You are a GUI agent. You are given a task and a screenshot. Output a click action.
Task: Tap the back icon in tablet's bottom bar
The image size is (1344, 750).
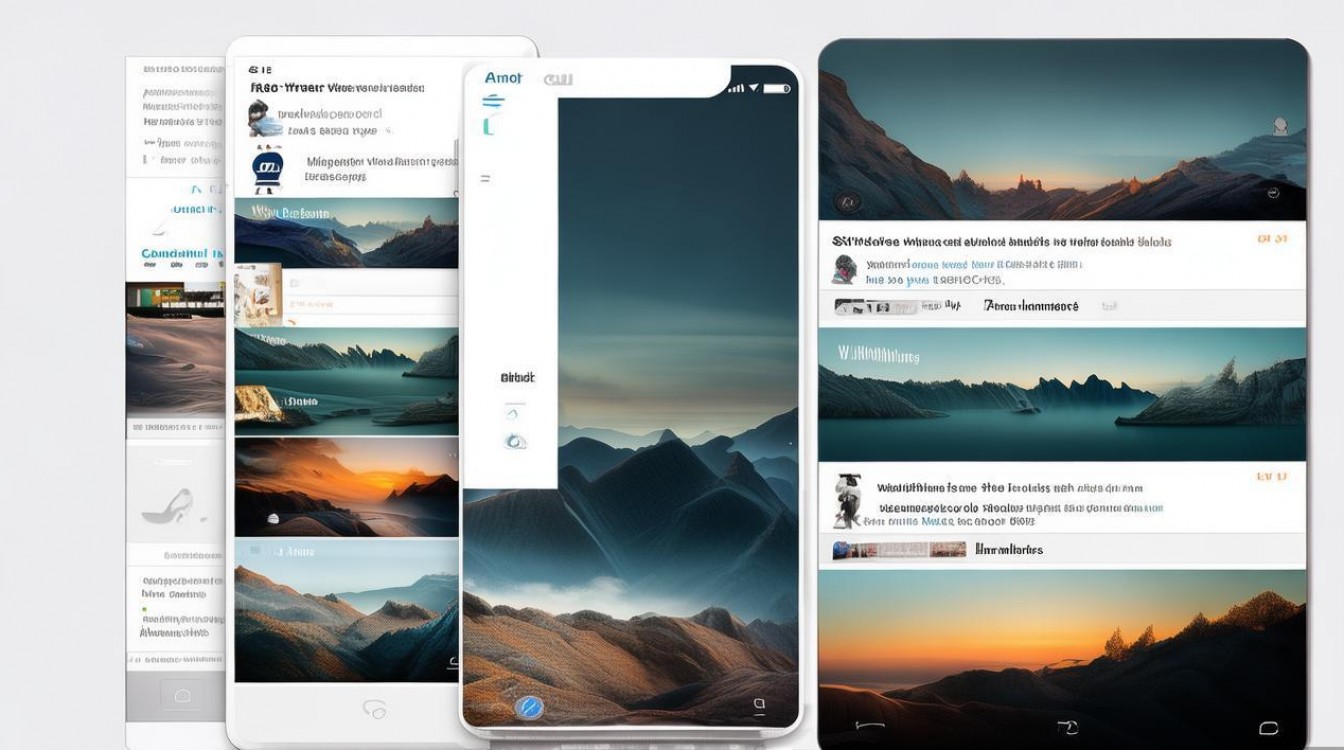click(868, 725)
